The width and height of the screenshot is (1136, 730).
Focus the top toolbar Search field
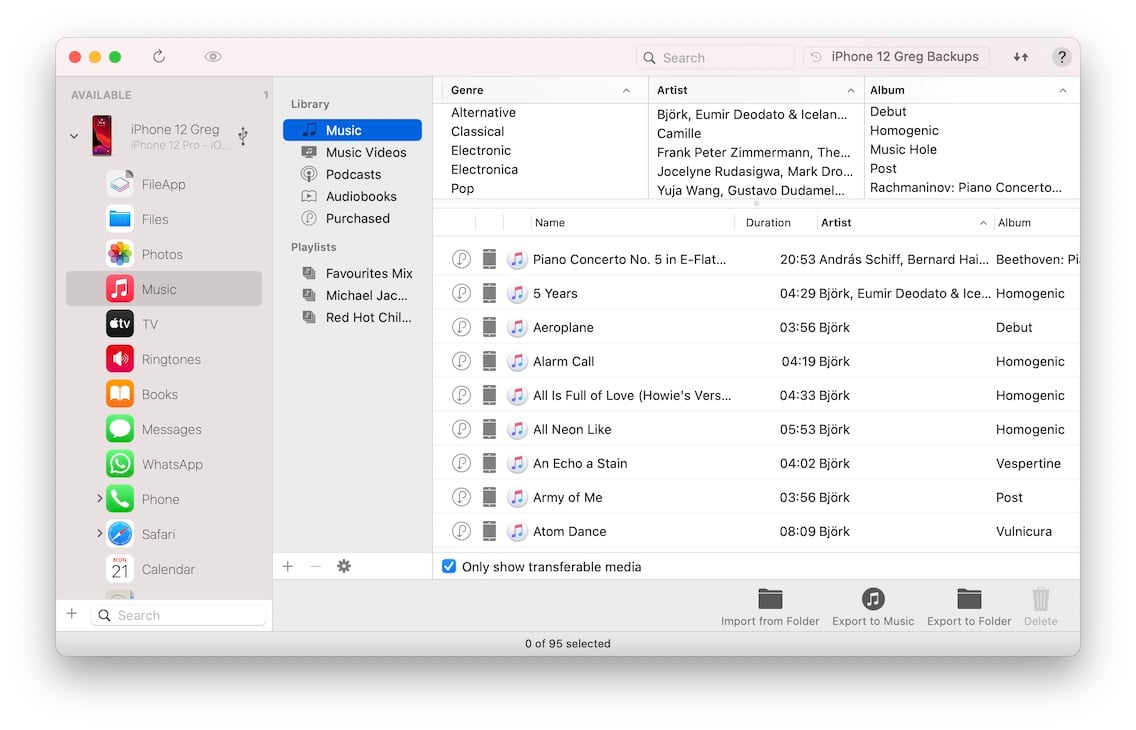point(715,57)
